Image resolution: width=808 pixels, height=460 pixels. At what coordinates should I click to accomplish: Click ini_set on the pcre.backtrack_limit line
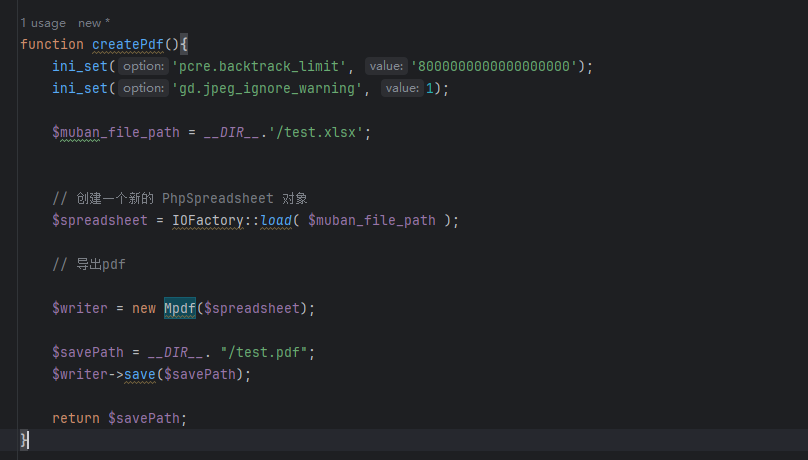[80, 66]
